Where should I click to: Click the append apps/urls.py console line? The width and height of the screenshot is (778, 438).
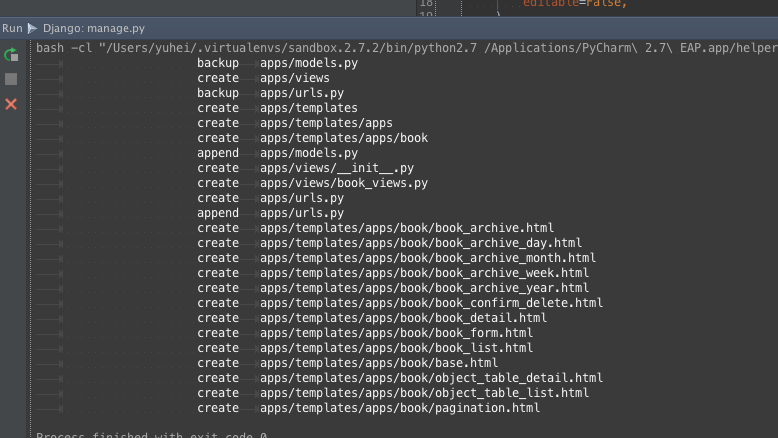tap(270, 213)
